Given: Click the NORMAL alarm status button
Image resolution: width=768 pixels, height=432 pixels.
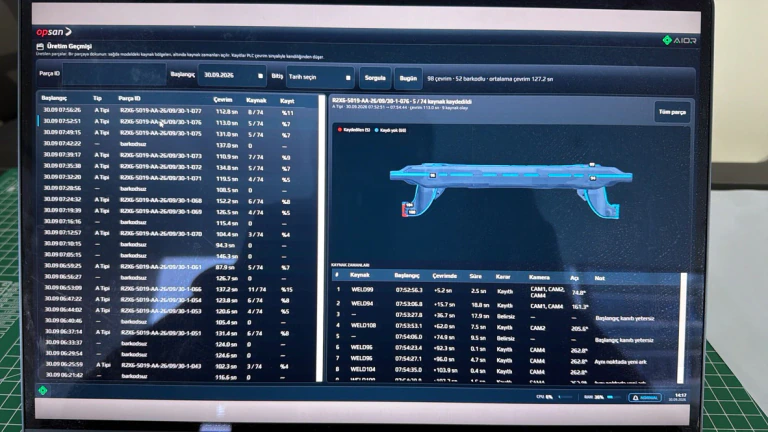Looking at the screenshot, I should click(x=645, y=398).
